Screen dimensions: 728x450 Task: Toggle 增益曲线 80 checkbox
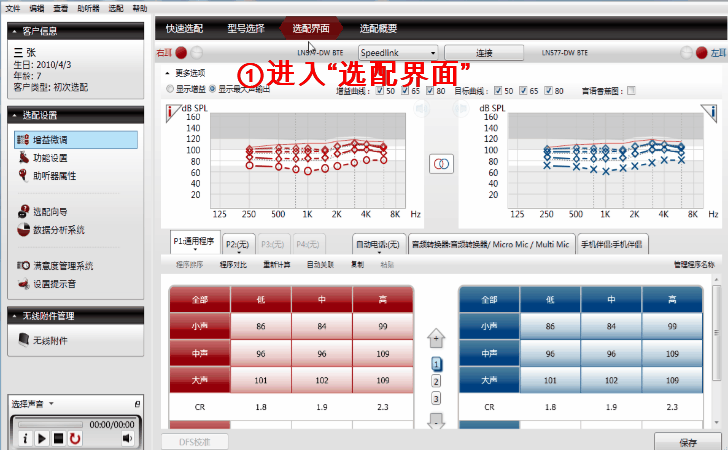[x=430, y=91]
